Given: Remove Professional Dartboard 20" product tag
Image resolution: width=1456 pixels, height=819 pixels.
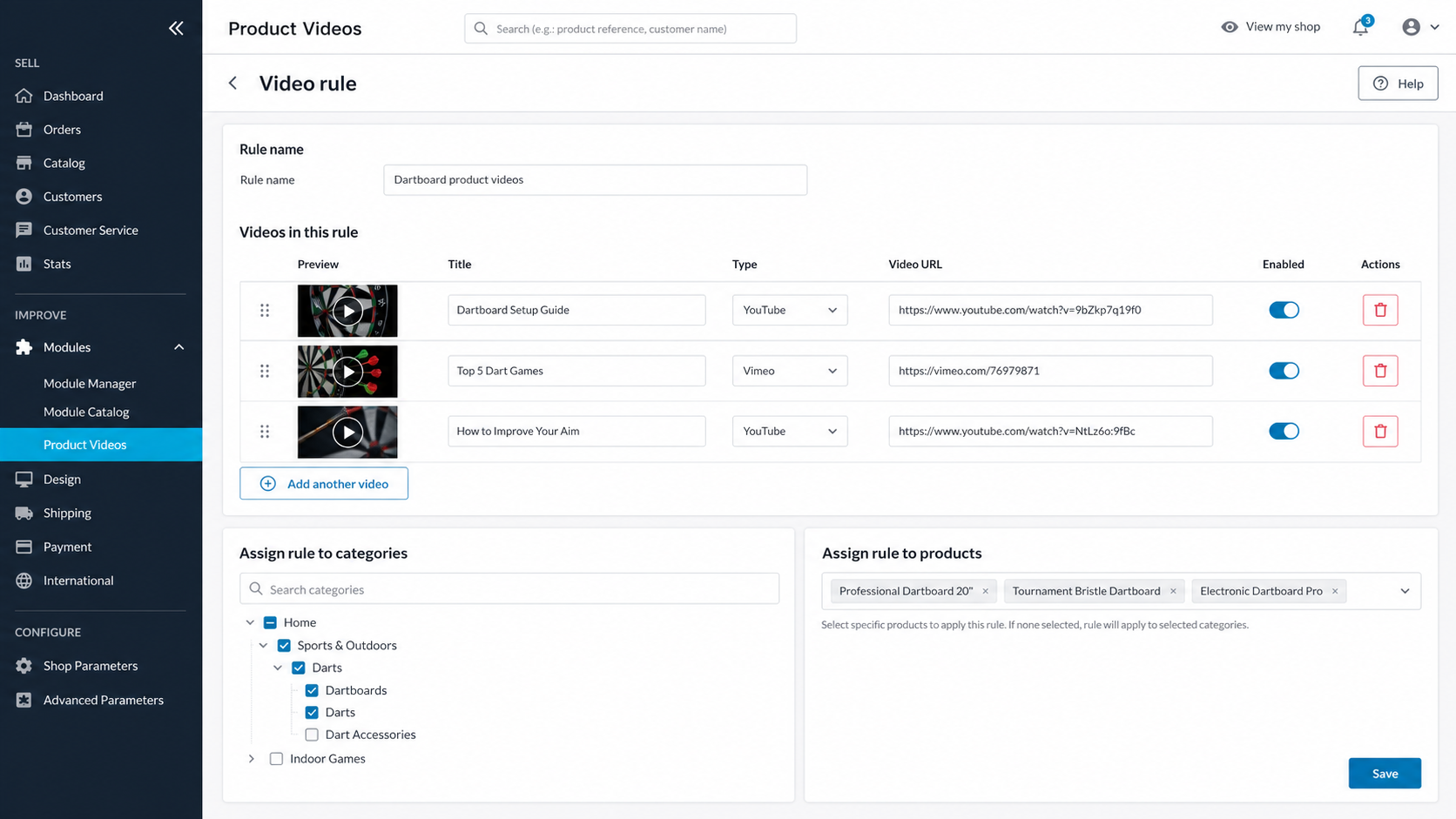Looking at the screenshot, I should click(986, 591).
